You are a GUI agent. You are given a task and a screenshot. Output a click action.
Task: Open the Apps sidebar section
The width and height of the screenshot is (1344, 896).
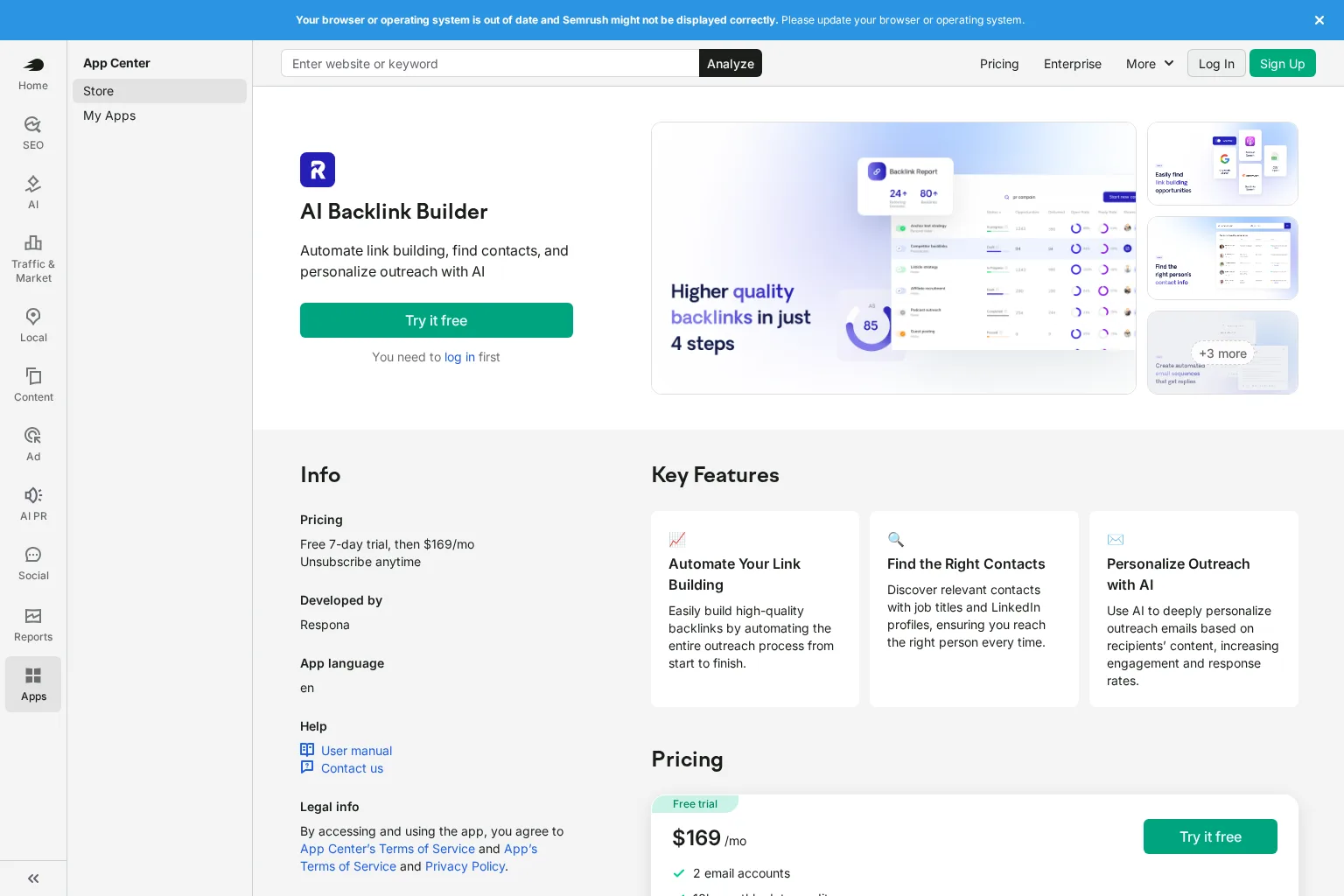coord(33,684)
